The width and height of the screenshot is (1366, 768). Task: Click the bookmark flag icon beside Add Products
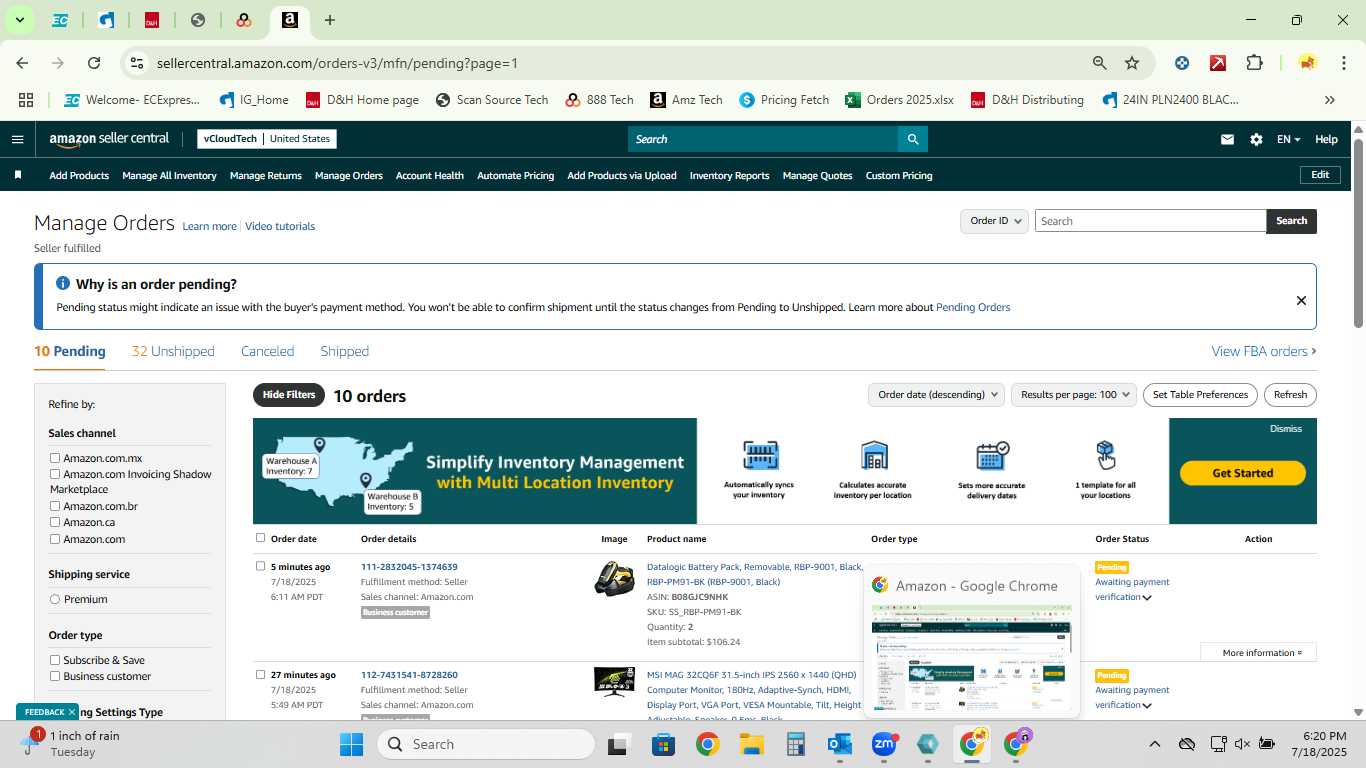18,175
